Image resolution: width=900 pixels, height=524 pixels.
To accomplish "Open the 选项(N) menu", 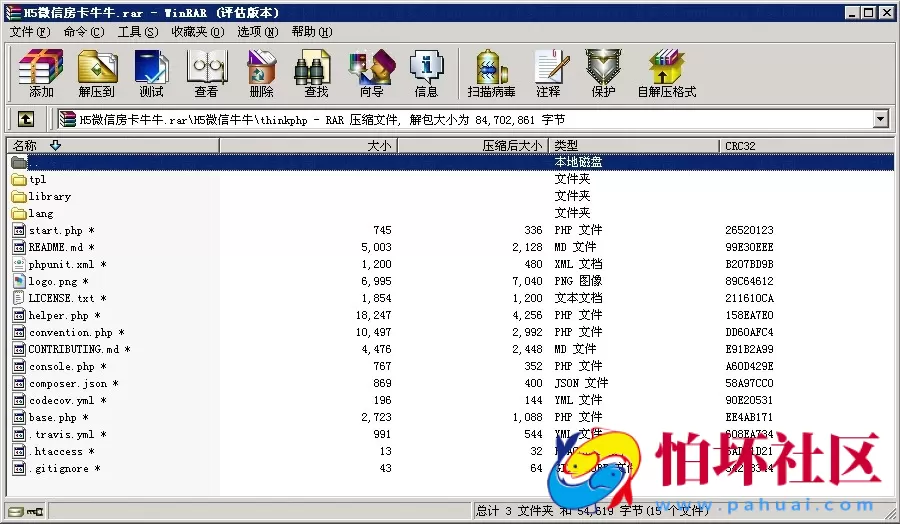I will [258, 32].
